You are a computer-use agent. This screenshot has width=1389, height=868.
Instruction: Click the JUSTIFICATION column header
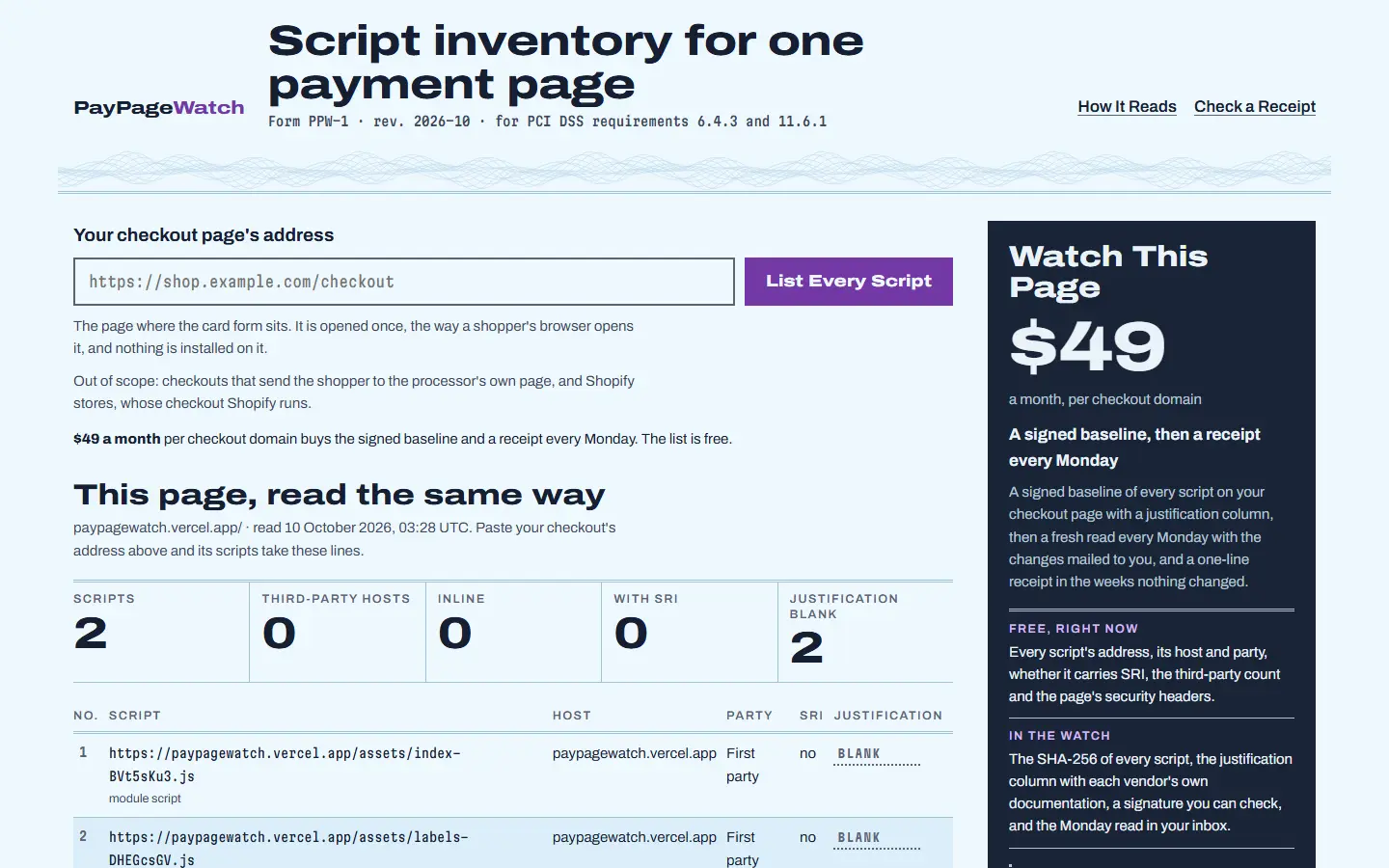tap(888, 716)
